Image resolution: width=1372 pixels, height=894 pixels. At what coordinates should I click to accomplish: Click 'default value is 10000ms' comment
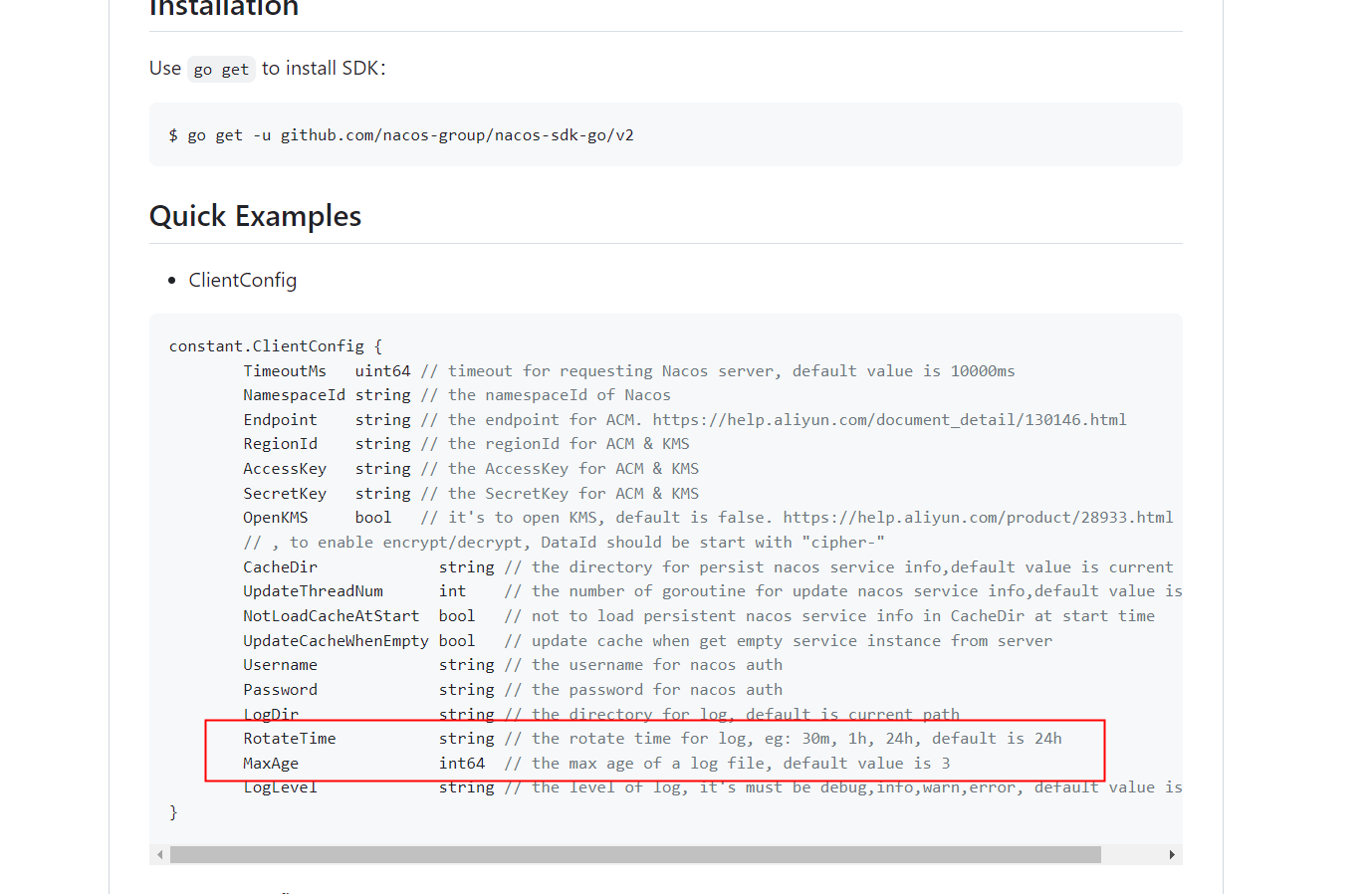[903, 371]
